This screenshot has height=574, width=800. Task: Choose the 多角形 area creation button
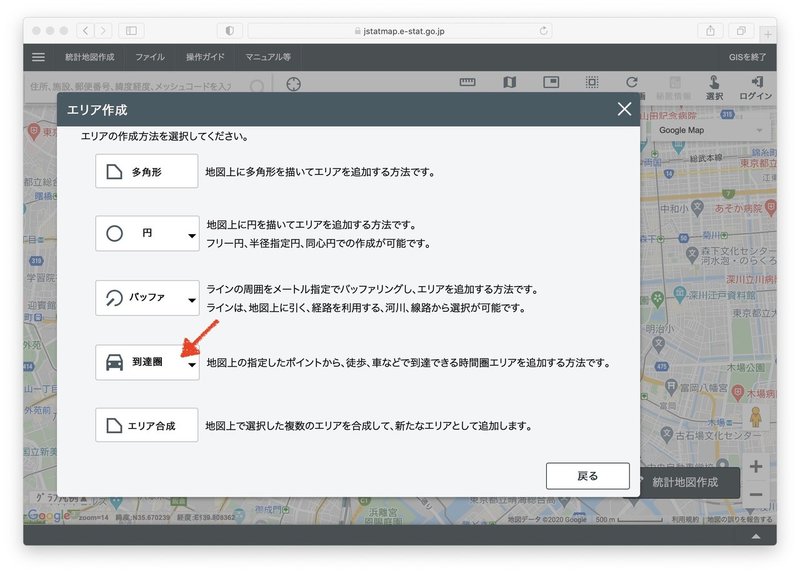pos(146,171)
